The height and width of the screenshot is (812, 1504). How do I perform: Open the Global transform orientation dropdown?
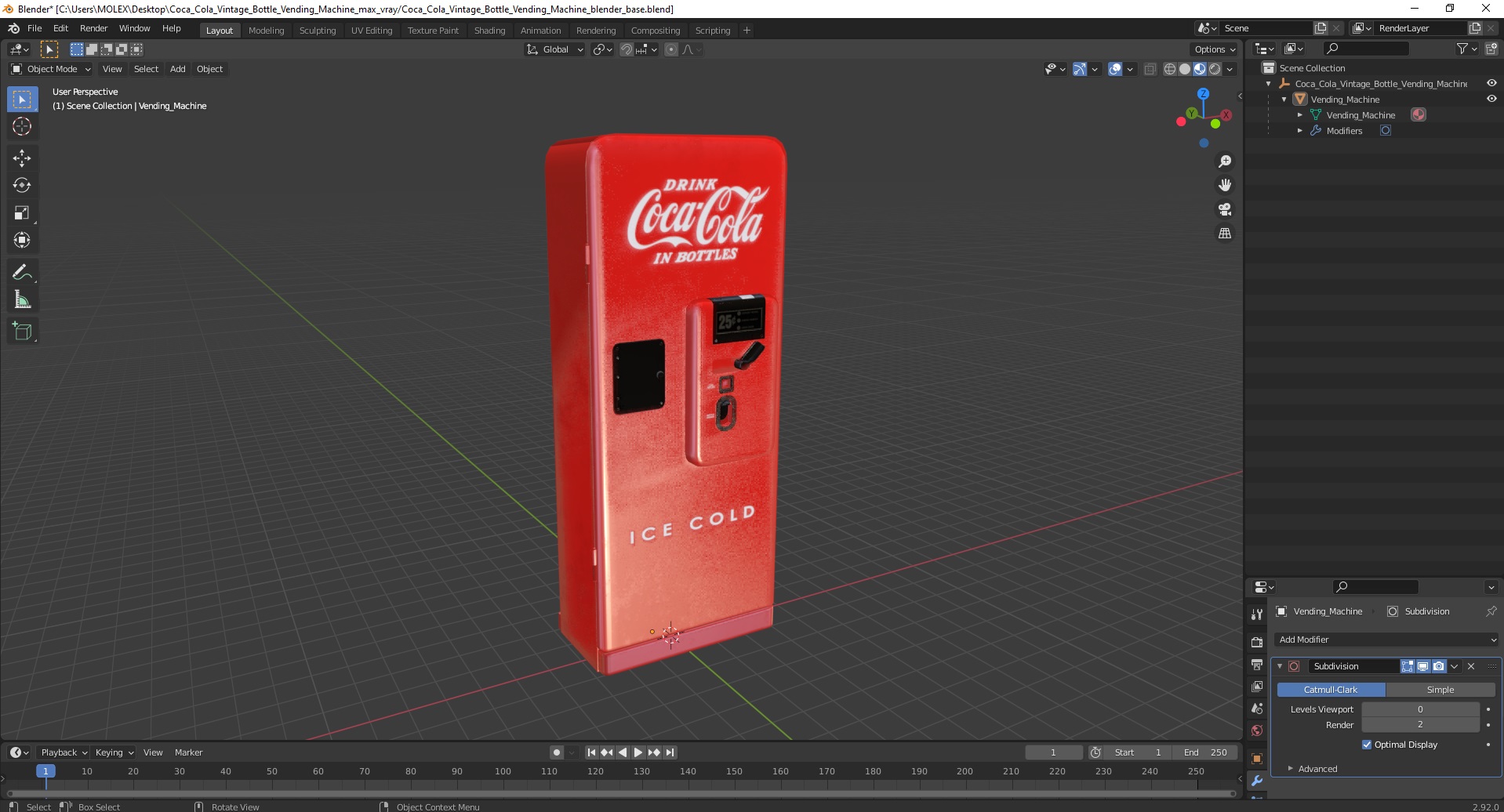[554, 49]
